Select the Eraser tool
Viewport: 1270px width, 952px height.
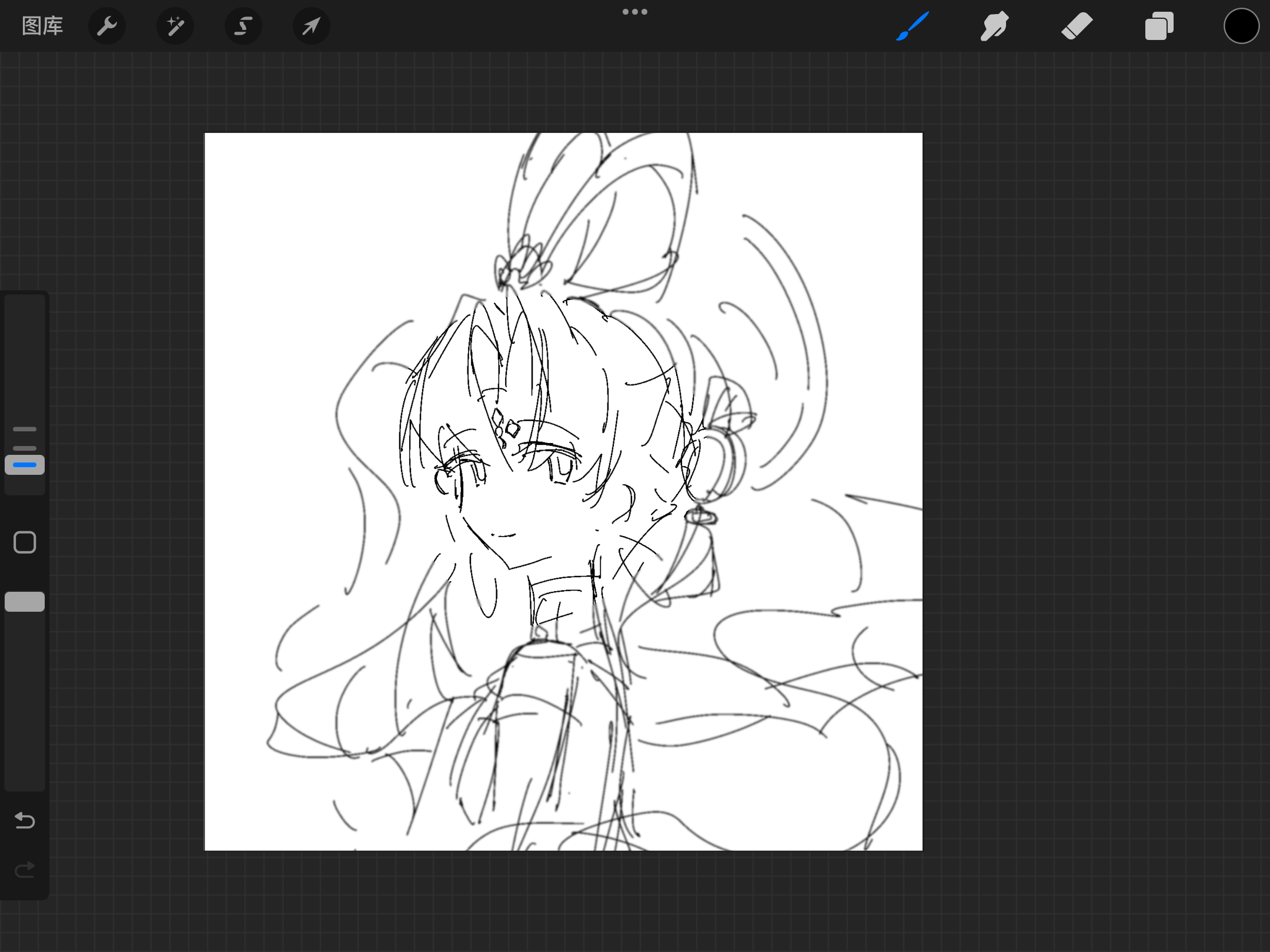(x=1077, y=26)
